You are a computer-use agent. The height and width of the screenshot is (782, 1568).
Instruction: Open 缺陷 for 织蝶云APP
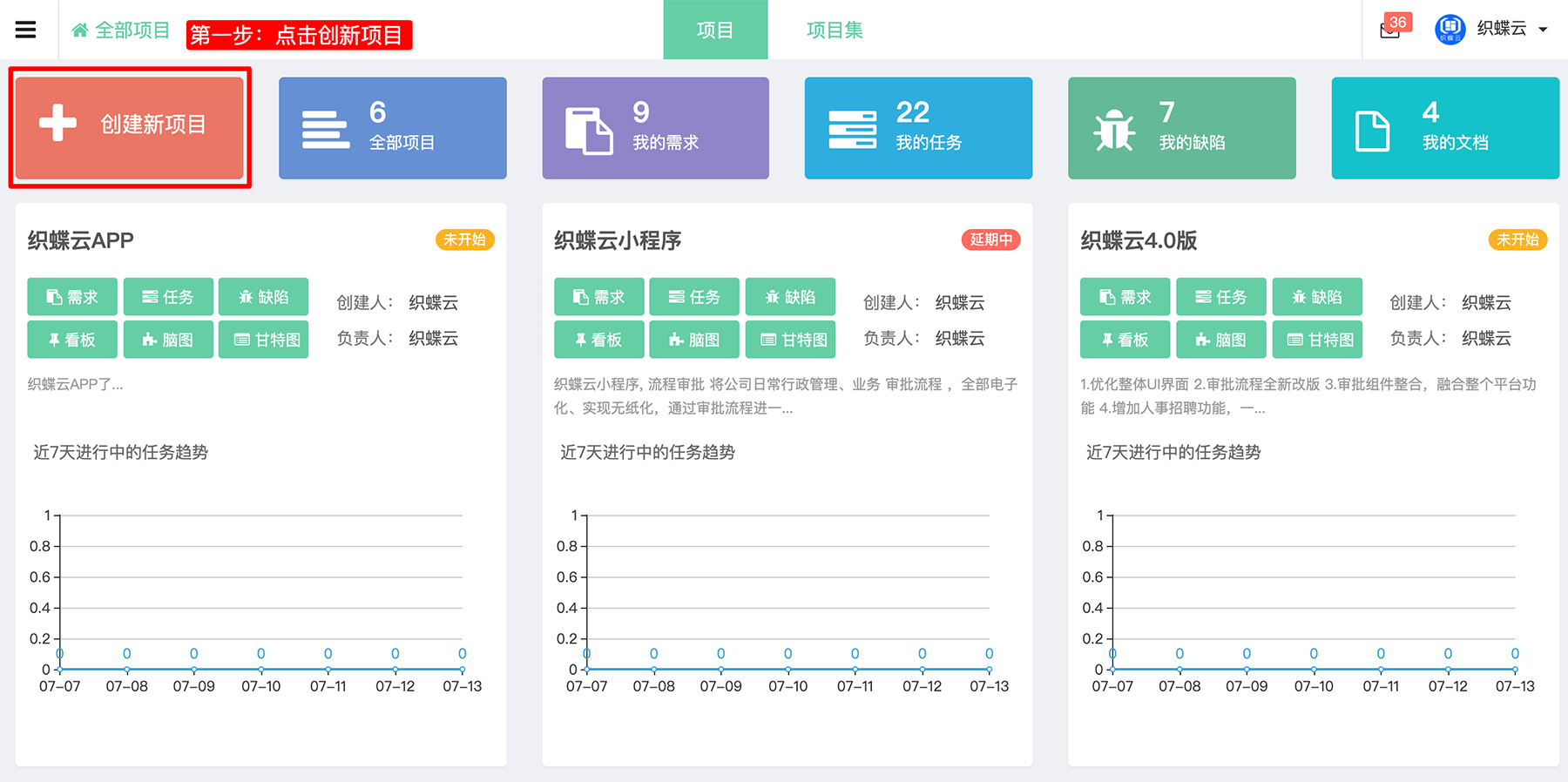point(264,297)
